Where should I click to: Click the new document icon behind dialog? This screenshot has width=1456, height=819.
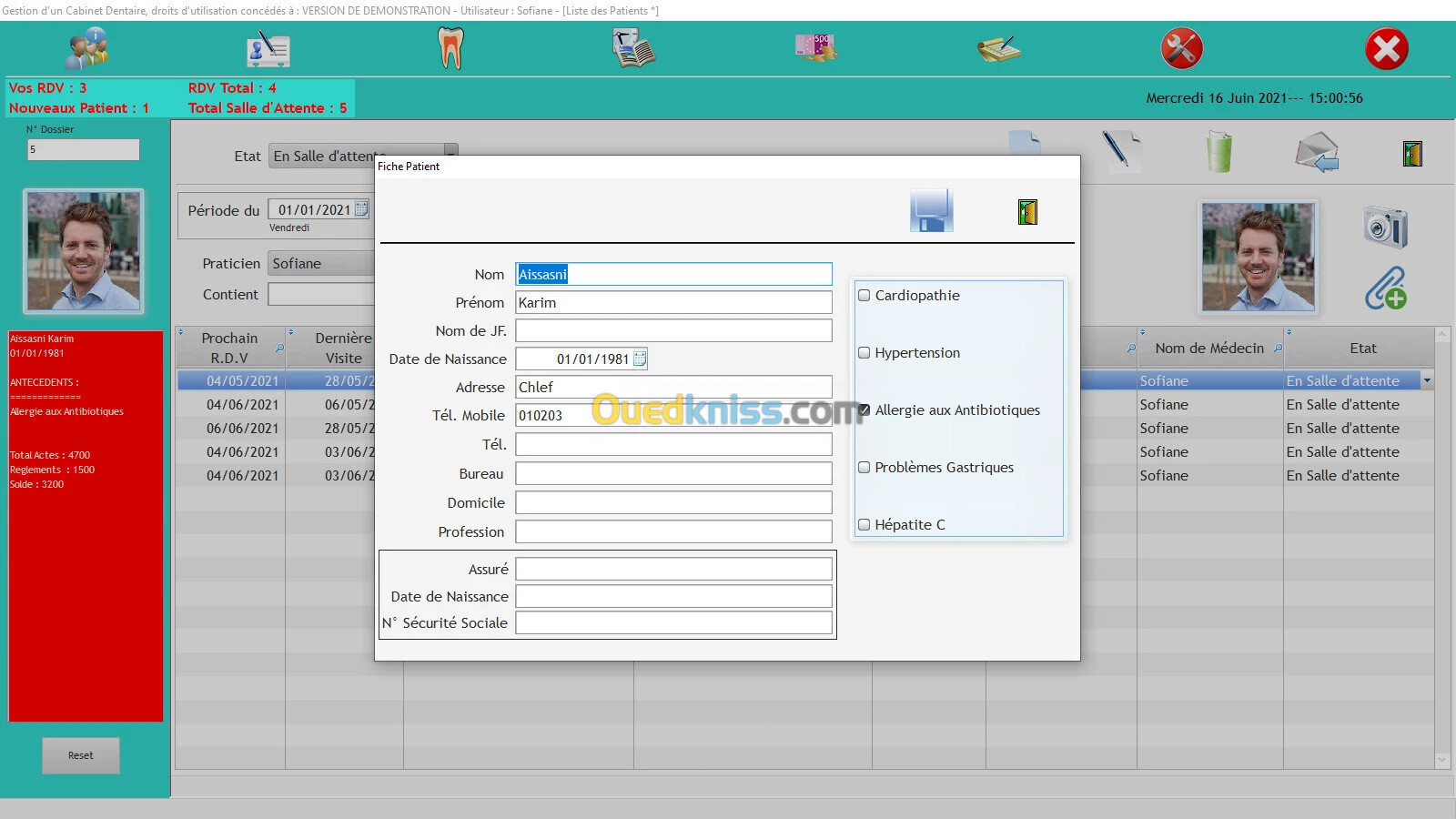pos(1025,142)
